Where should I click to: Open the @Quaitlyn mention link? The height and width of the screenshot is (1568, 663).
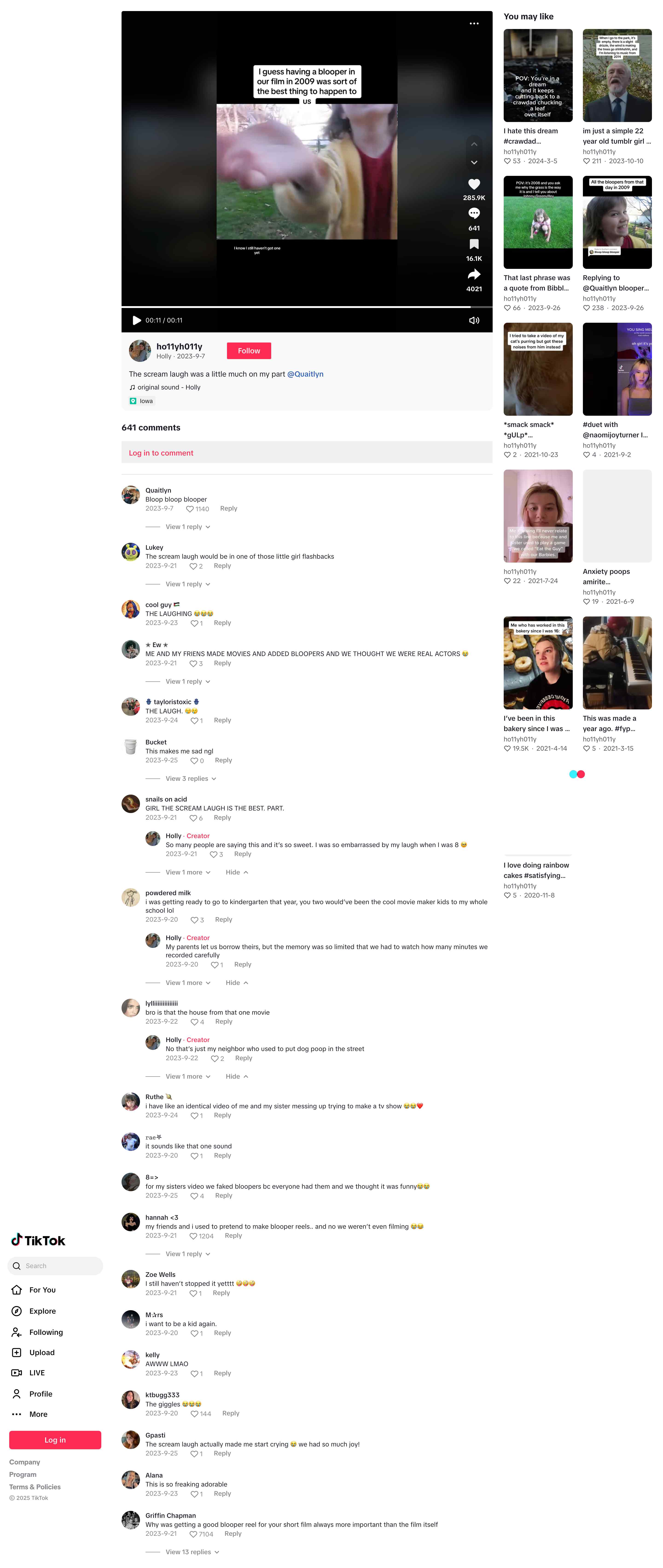pos(305,374)
